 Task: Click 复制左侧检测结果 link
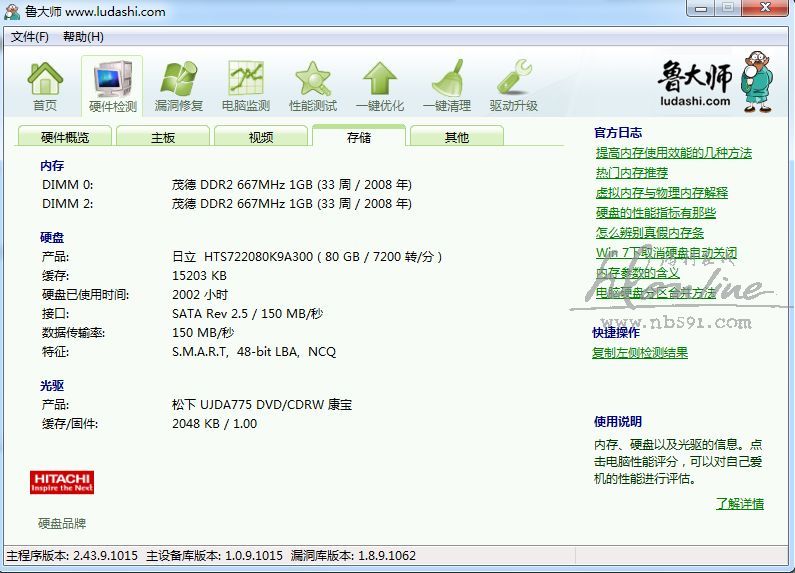[640, 352]
